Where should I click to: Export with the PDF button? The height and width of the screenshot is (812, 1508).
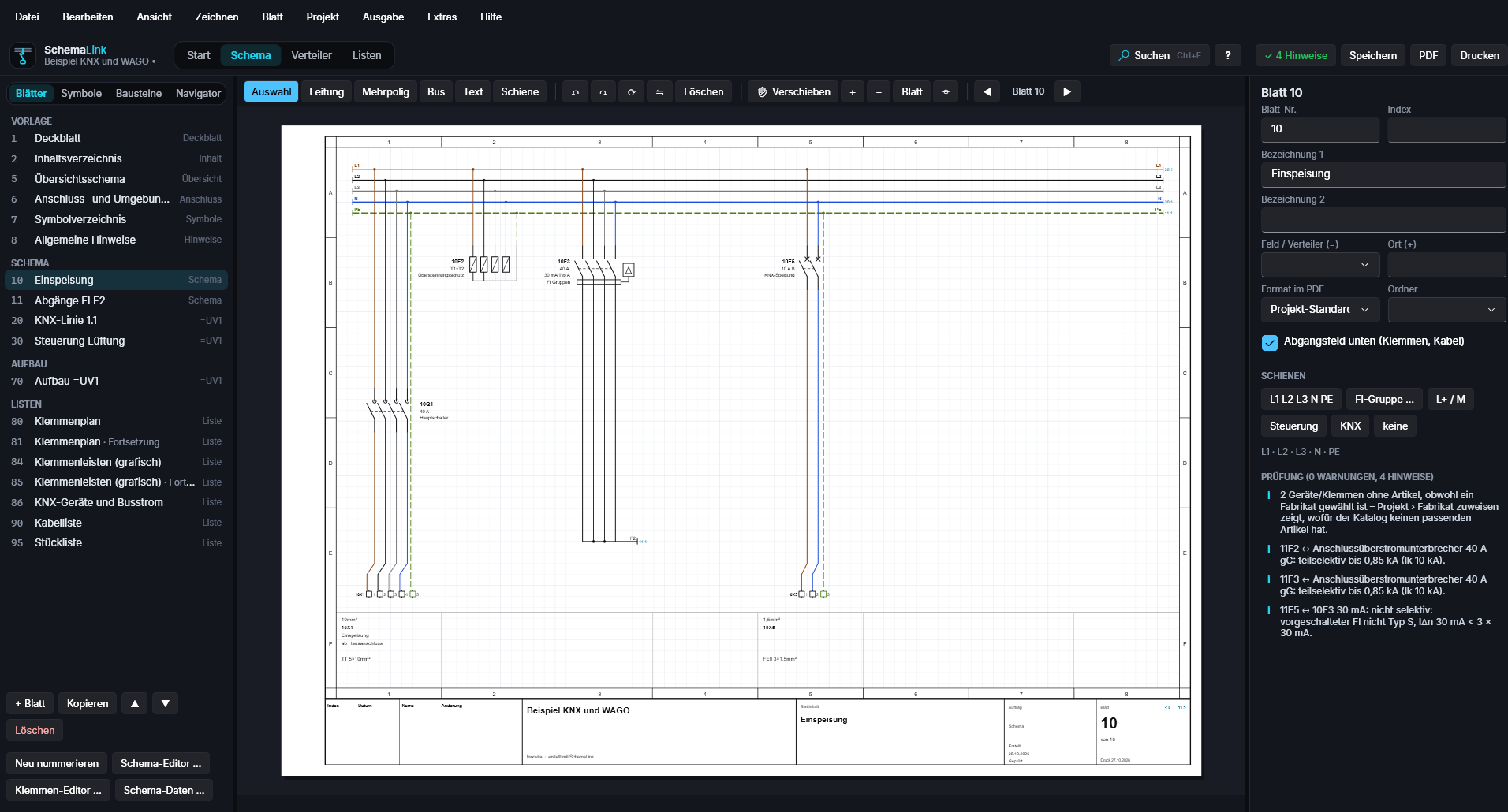click(x=1428, y=55)
